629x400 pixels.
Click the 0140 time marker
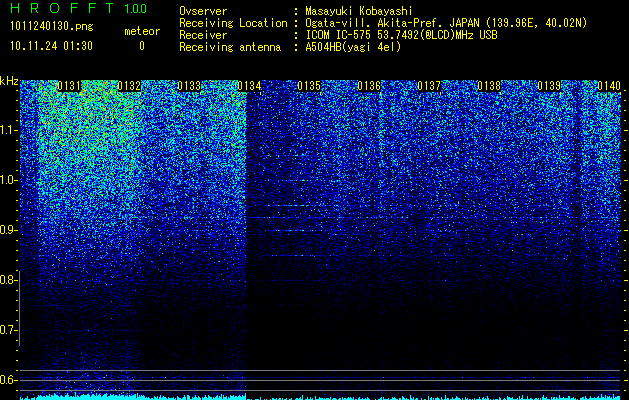pos(609,86)
